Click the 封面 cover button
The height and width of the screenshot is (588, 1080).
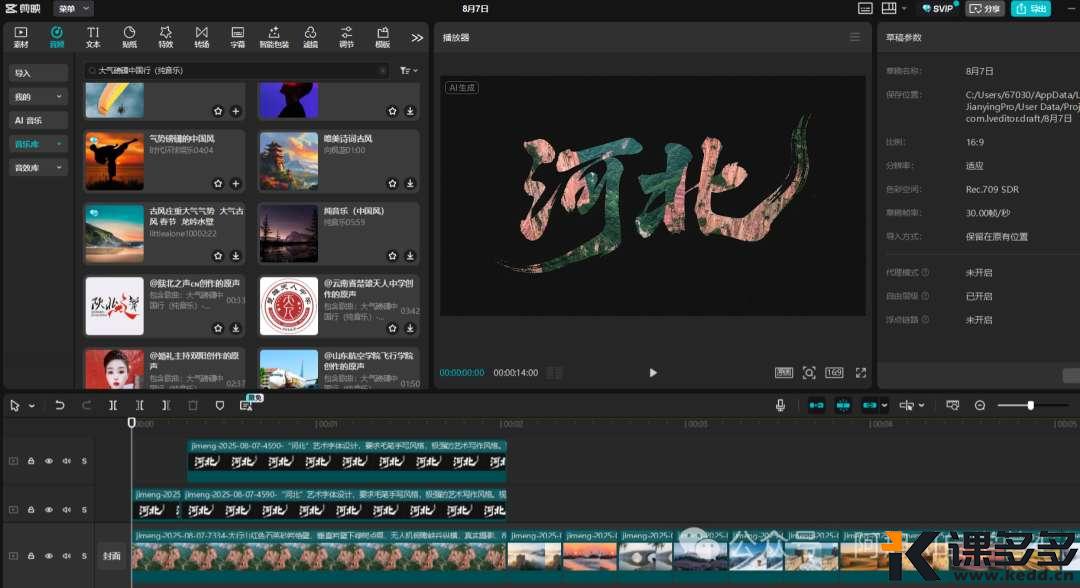click(112, 556)
